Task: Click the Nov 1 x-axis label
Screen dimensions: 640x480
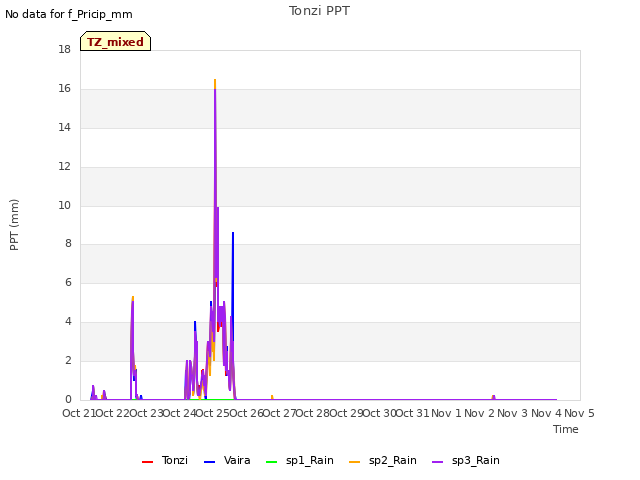Action: [x=446, y=413]
